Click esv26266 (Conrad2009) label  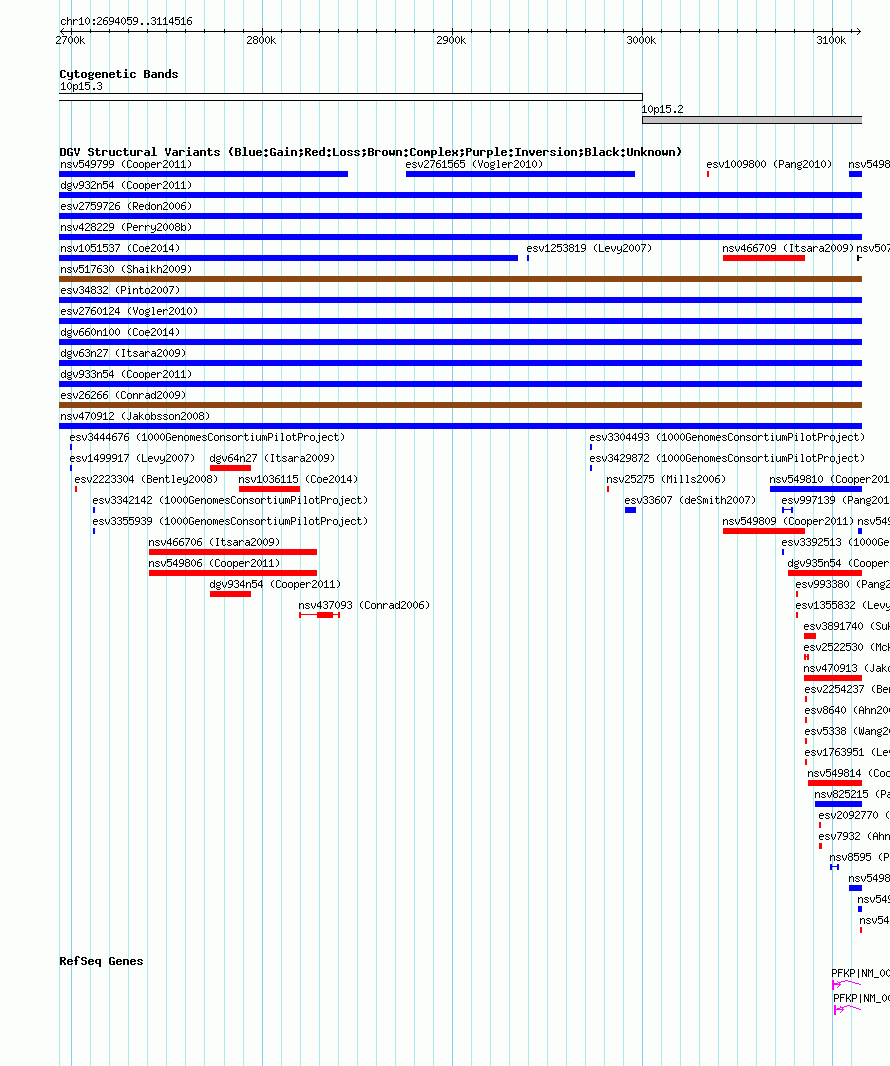coord(122,396)
